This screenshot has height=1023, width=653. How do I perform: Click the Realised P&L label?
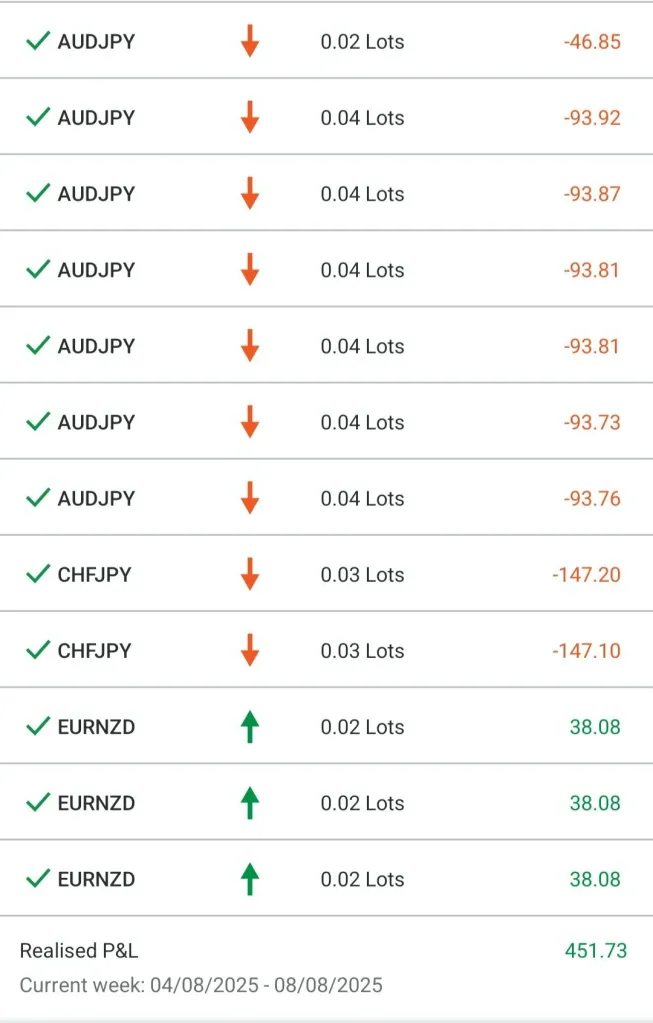point(79,951)
